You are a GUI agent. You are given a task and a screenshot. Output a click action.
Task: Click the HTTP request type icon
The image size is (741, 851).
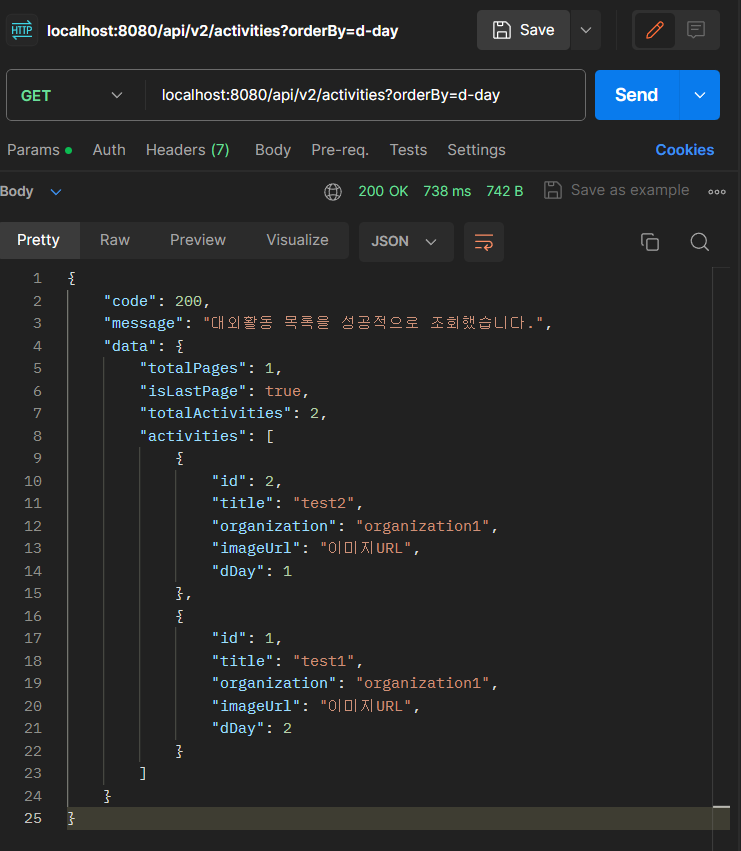click(x=22, y=30)
